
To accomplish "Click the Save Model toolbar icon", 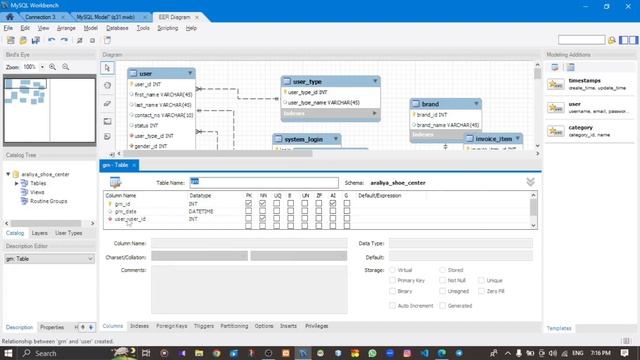I will [36, 40].
